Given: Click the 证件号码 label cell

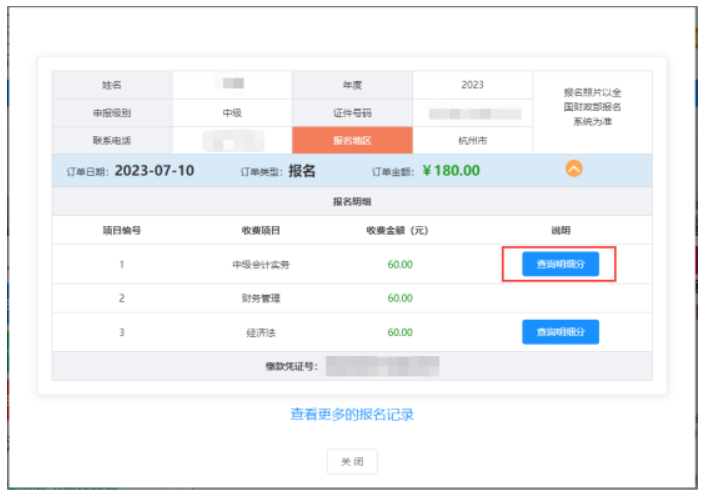Looking at the screenshot, I should click(x=352, y=113).
